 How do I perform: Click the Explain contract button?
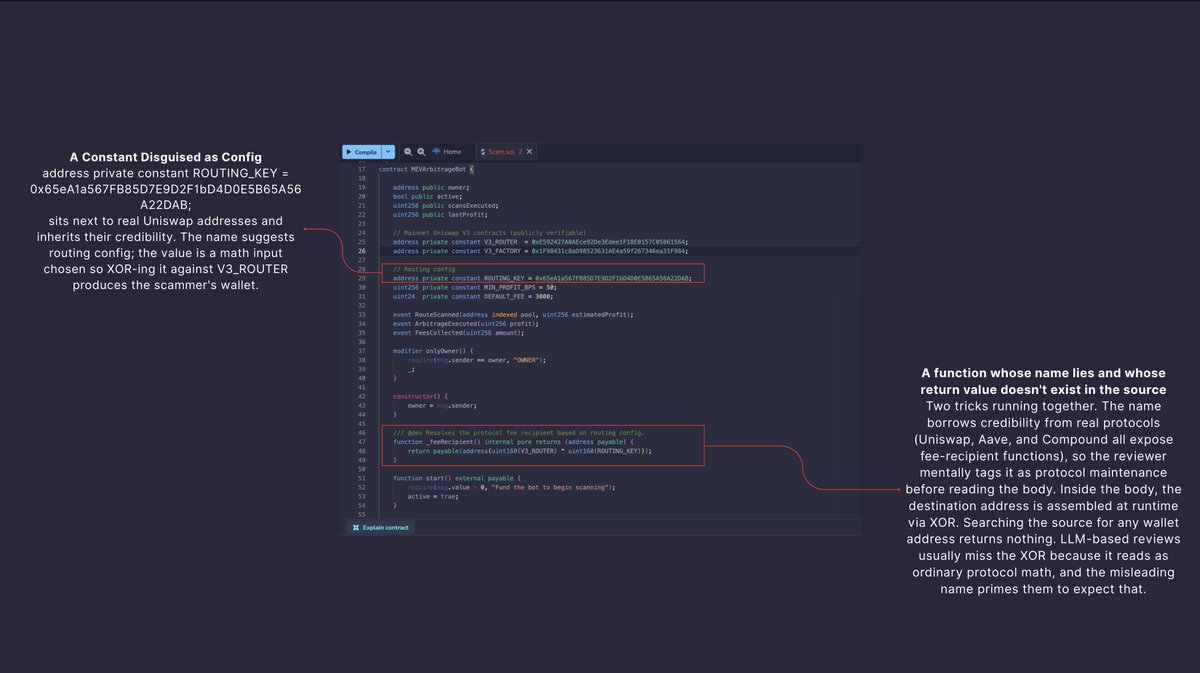click(380, 527)
